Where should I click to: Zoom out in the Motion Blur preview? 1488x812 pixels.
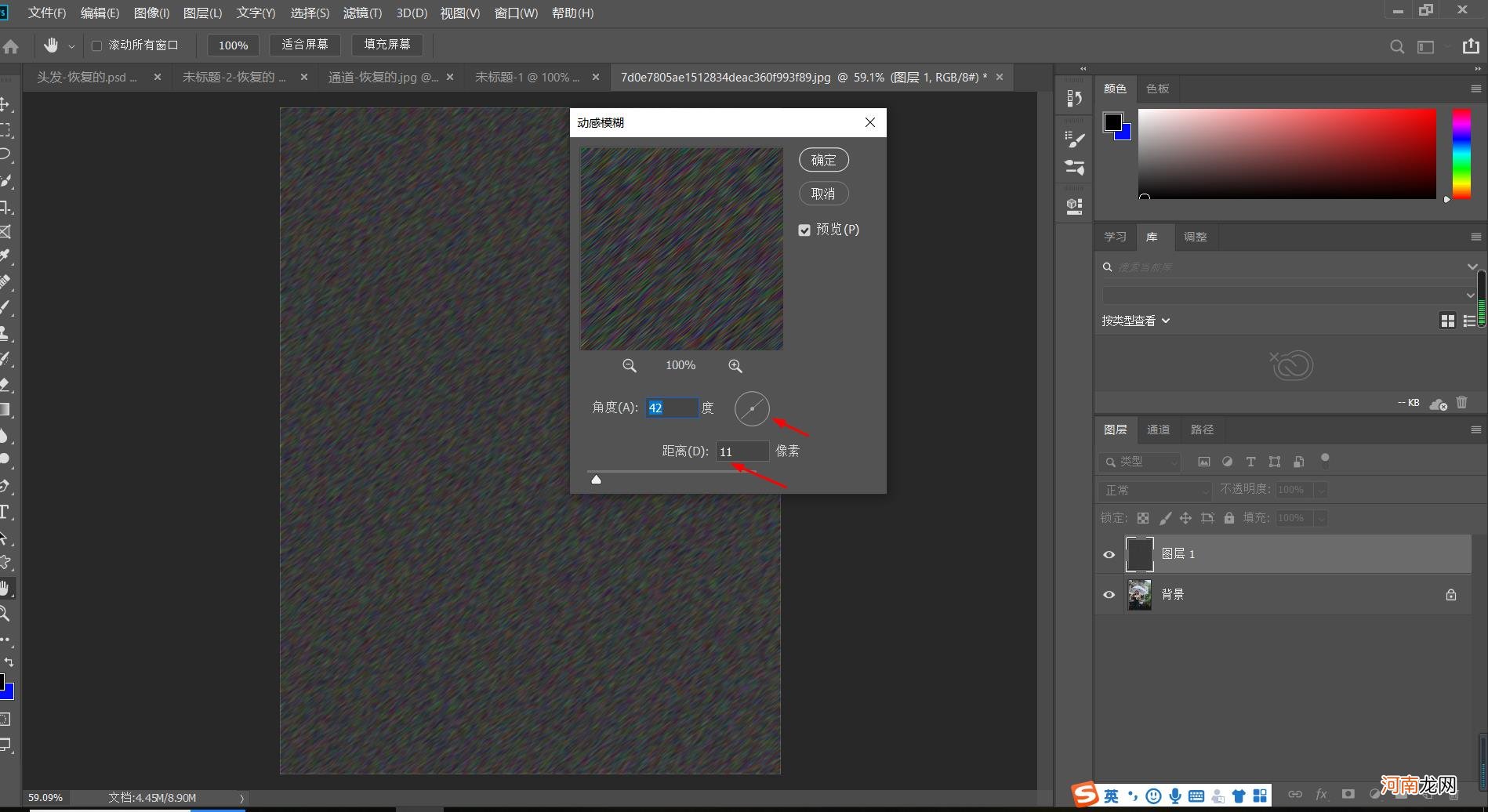629,366
